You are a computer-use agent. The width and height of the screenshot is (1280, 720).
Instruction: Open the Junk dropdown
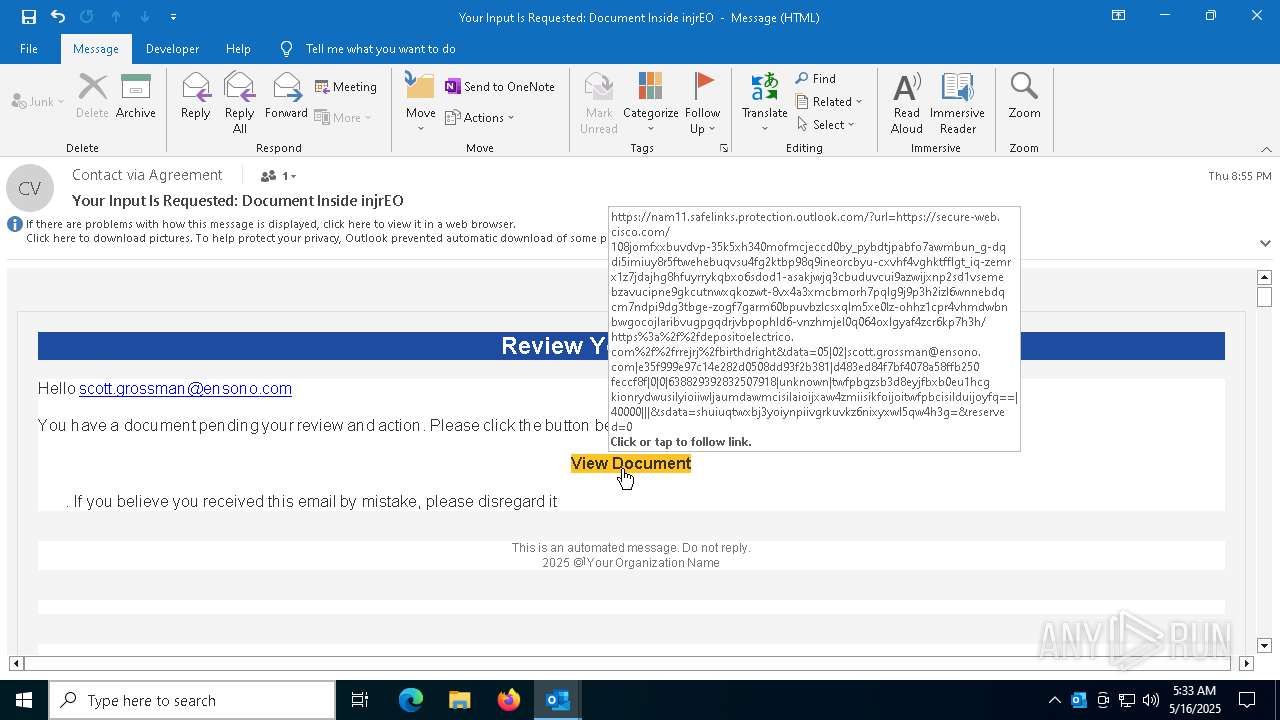37,101
